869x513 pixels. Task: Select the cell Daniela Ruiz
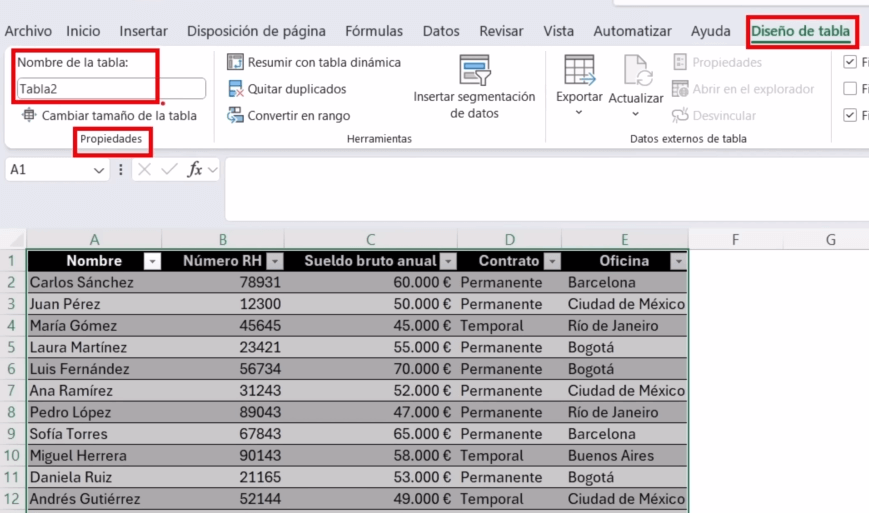94,477
